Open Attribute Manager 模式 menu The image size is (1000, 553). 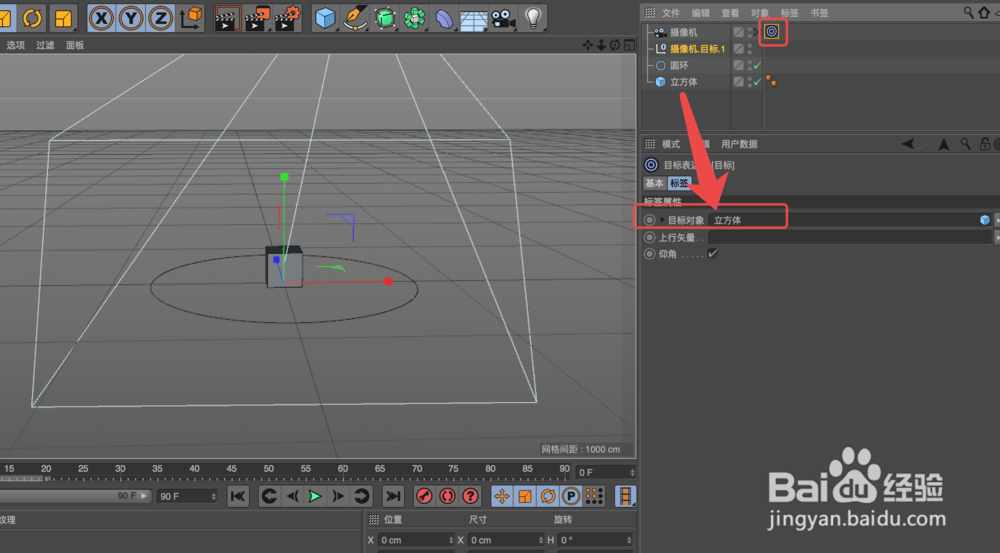pyautogui.click(x=671, y=144)
